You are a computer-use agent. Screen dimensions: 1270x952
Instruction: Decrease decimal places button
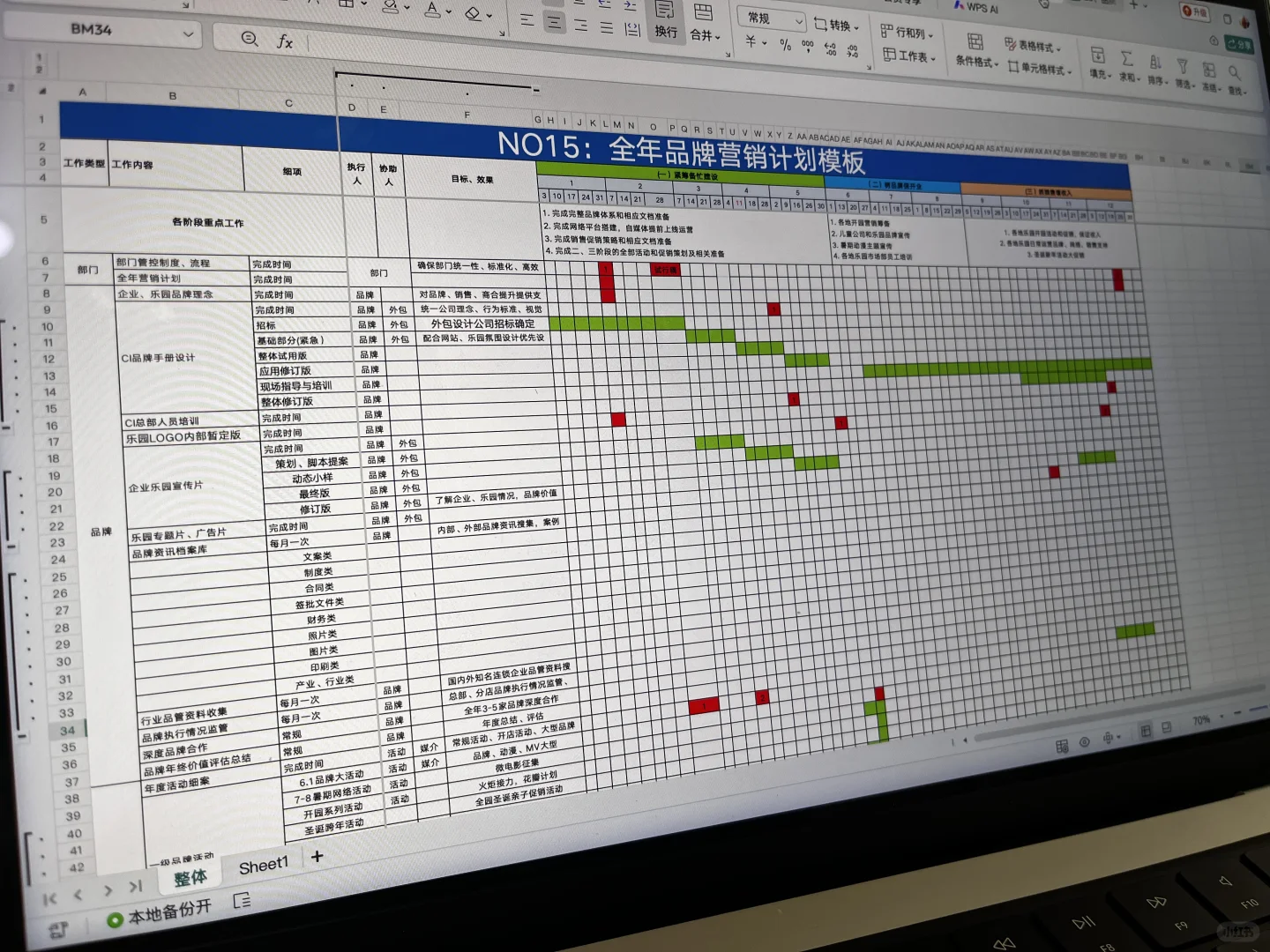pyautogui.click(x=852, y=51)
